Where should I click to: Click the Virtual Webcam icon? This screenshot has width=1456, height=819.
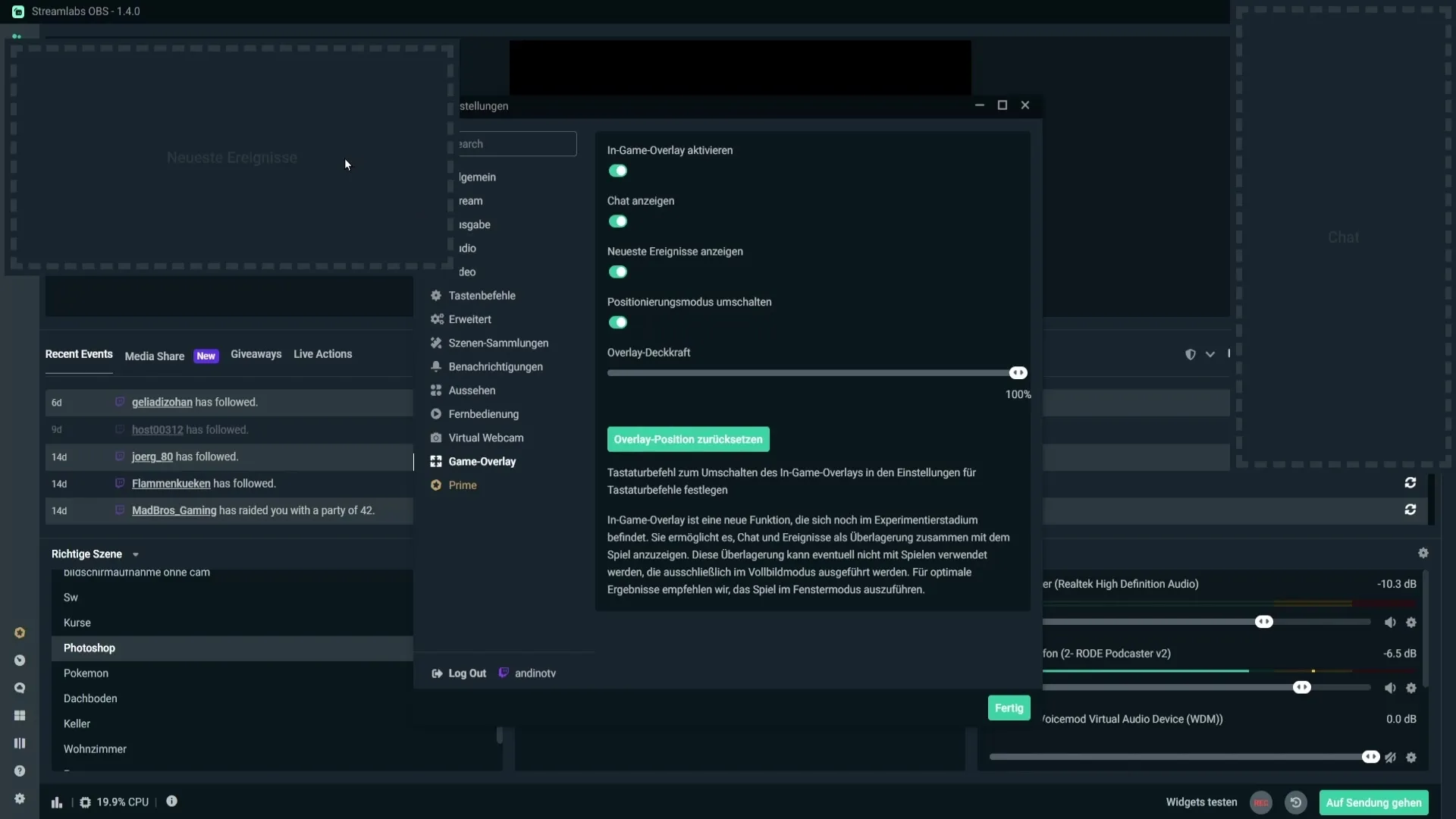436,437
